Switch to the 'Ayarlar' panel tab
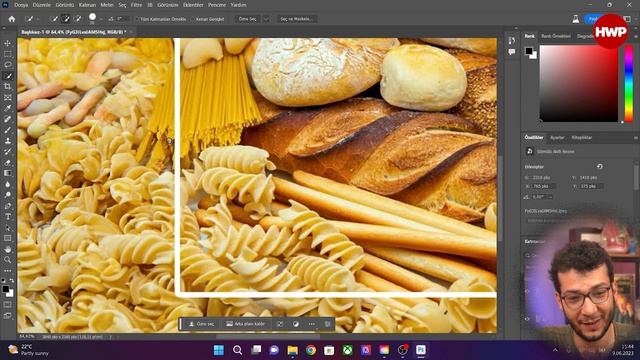Image resolution: width=640 pixels, height=360 pixels. (557, 138)
